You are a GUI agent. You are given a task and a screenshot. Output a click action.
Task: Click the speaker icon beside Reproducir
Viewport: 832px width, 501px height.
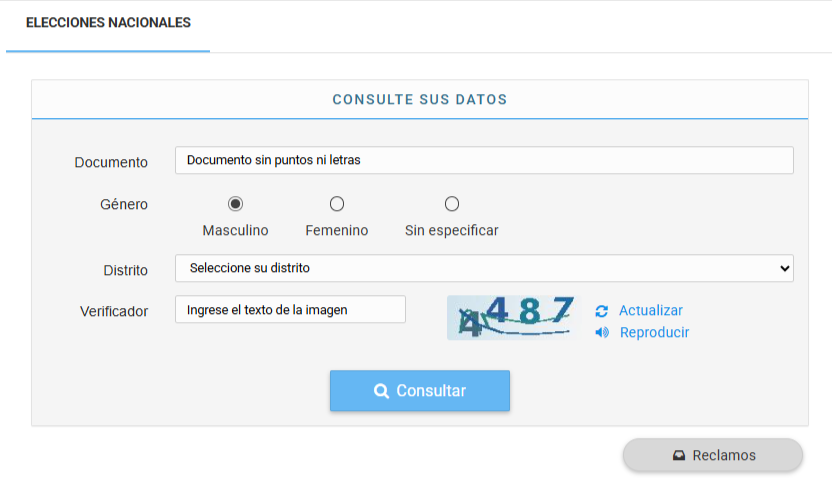pos(601,333)
